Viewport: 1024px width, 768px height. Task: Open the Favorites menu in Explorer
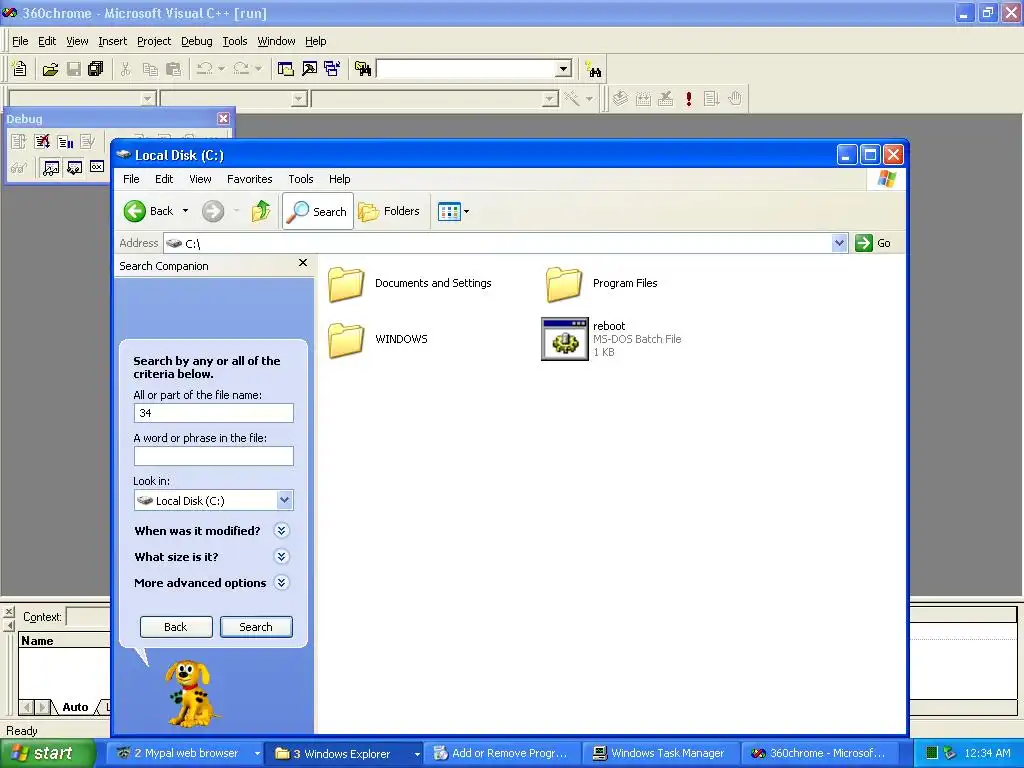249,179
